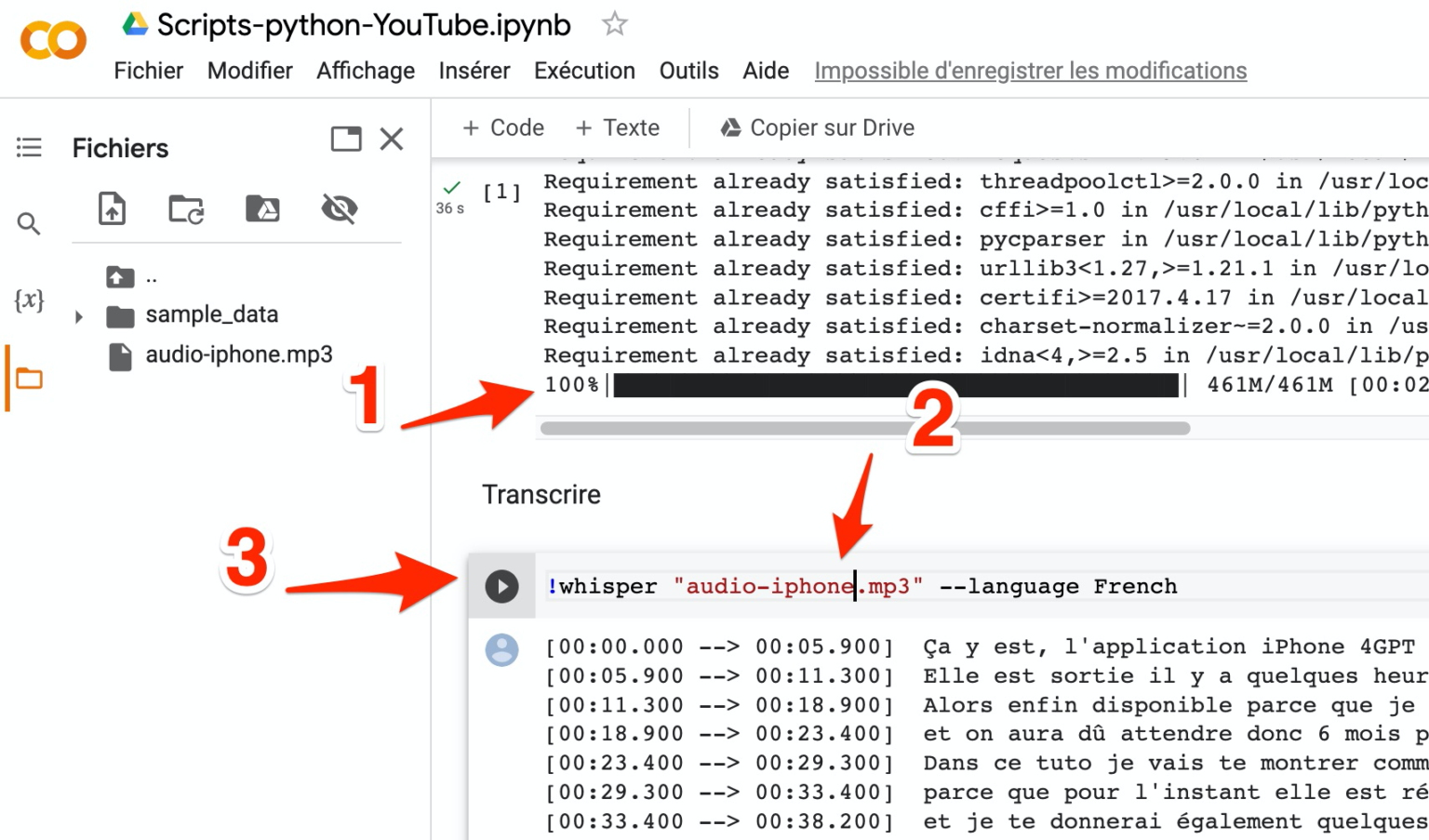Click Copier sur Drive button
The height and width of the screenshot is (840, 1429).
[x=818, y=127]
